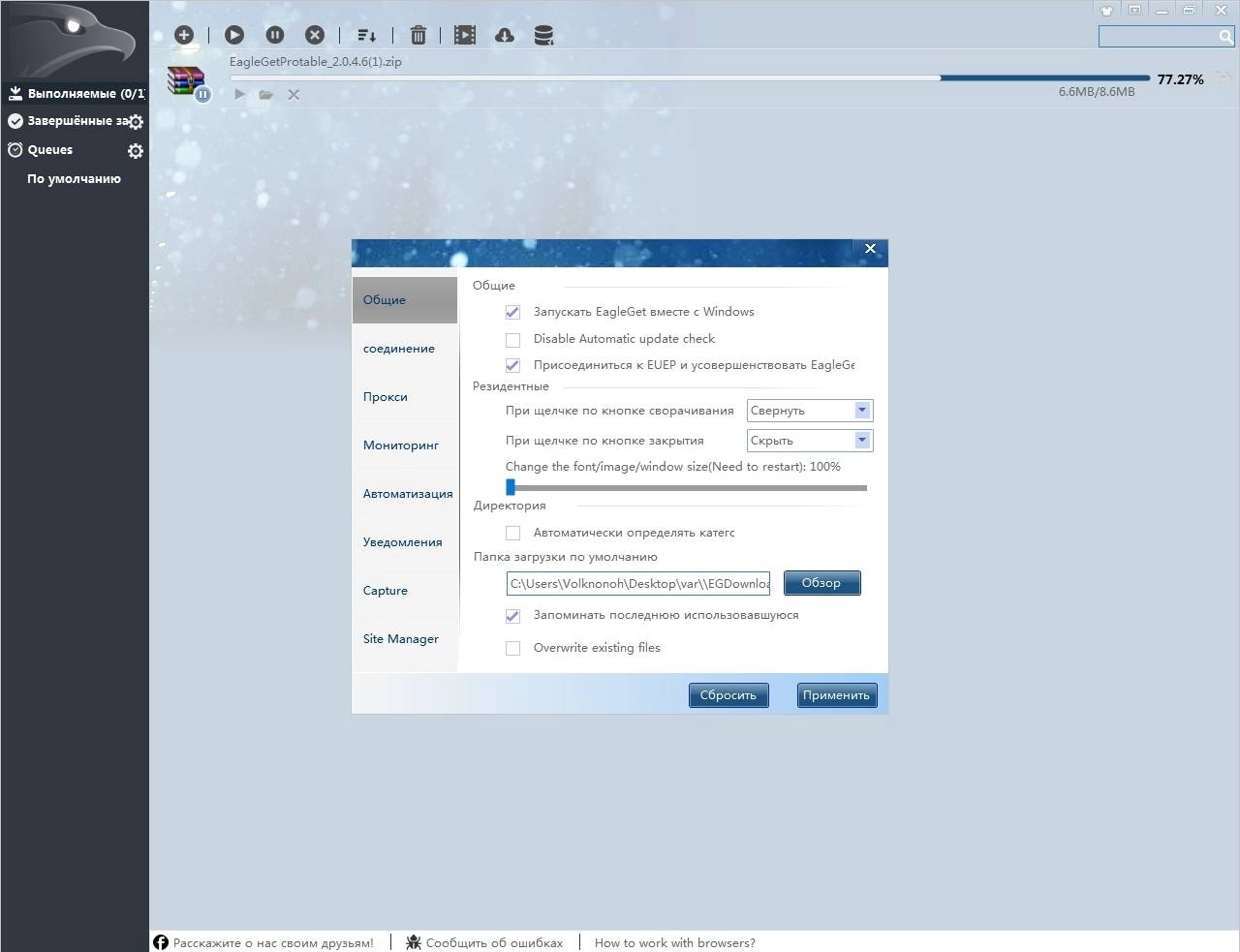Image resolution: width=1240 pixels, height=952 pixels.
Task: Open the video sniffer film icon
Action: click(x=465, y=35)
